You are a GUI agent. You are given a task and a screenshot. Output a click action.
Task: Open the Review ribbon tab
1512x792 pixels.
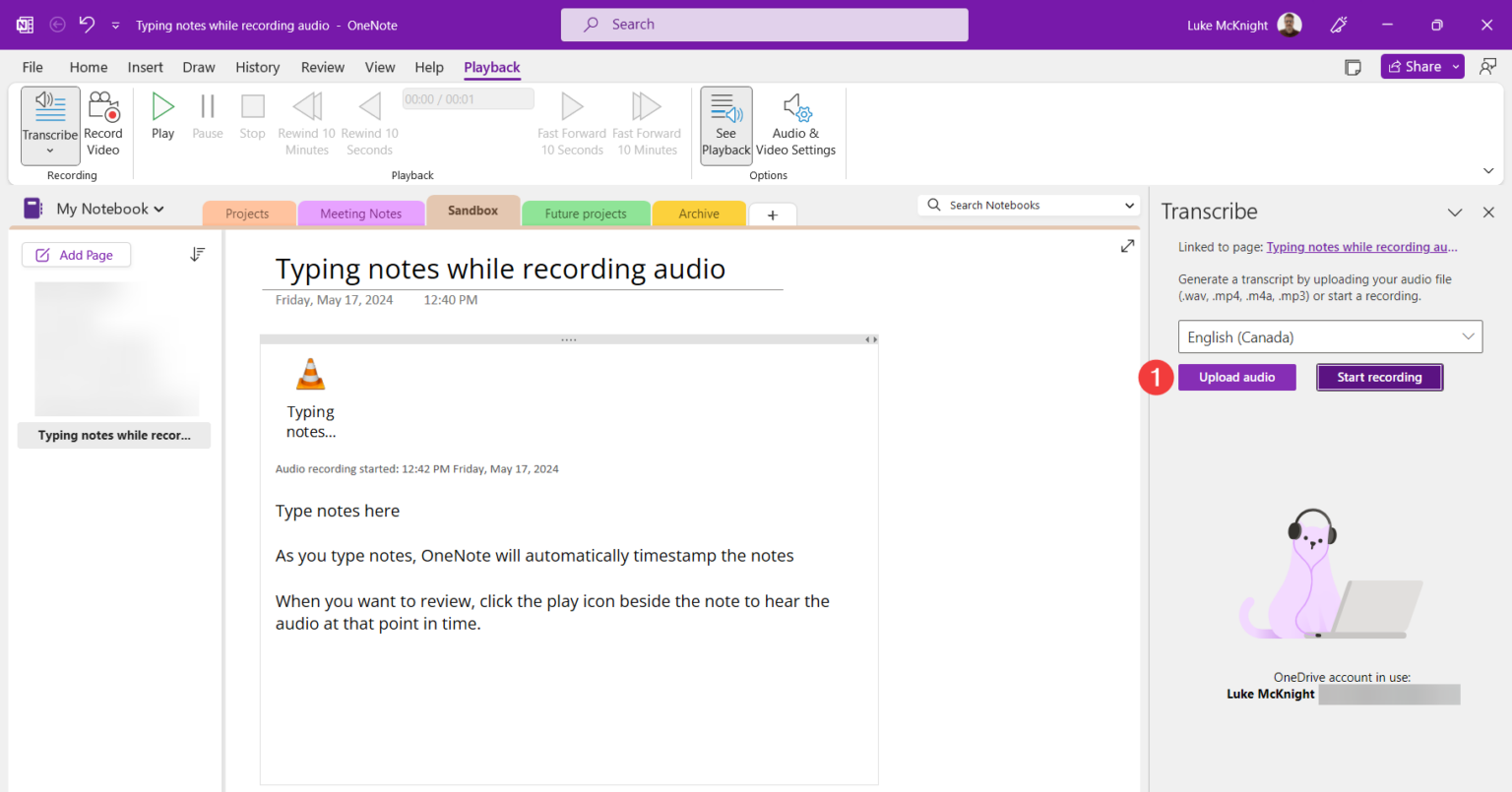click(x=322, y=67)
